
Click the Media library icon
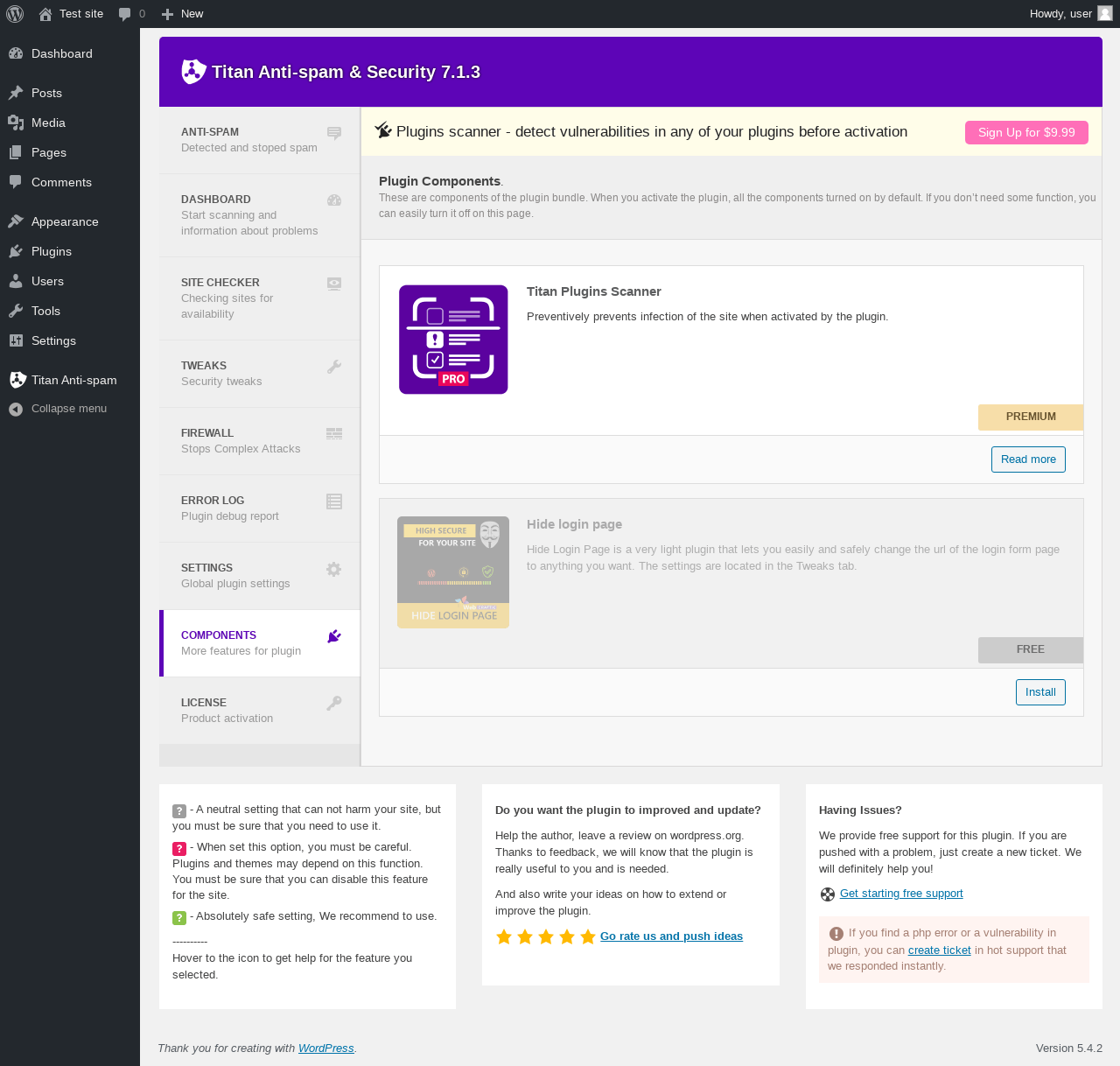click(16, 123)
